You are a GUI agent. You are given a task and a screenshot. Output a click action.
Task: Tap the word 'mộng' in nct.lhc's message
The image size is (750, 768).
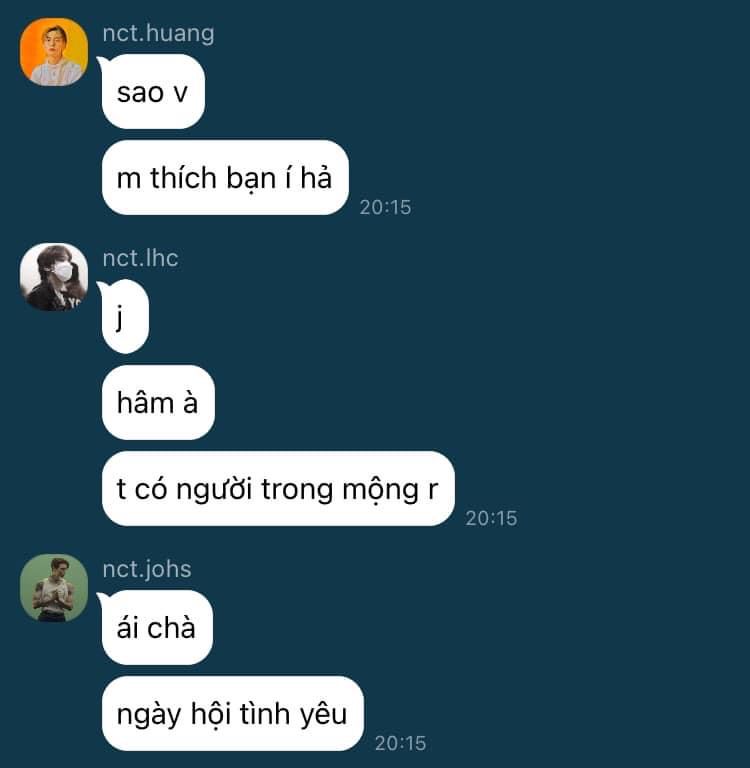[381, 491]
